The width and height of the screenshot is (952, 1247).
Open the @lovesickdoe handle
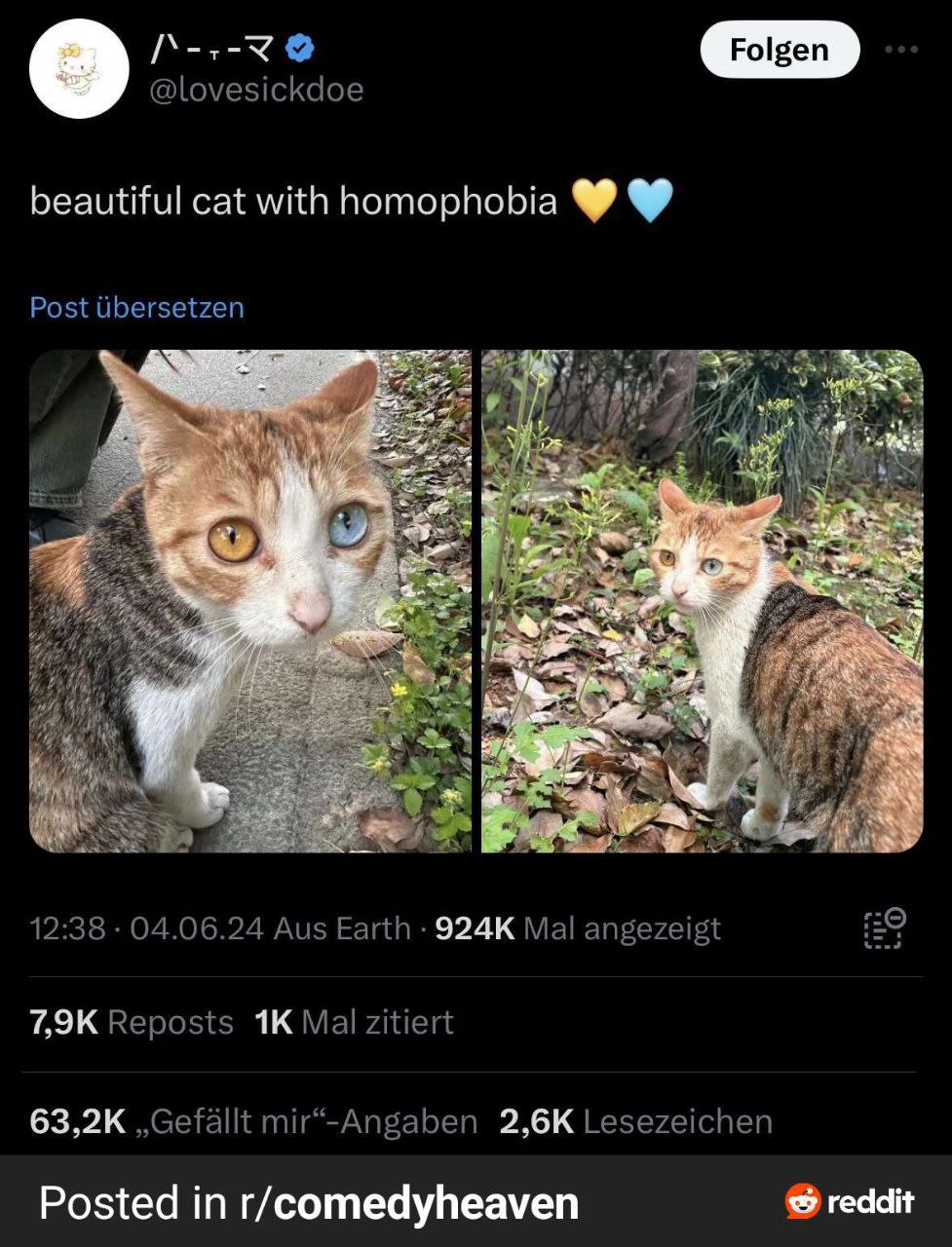coord(256,90)
